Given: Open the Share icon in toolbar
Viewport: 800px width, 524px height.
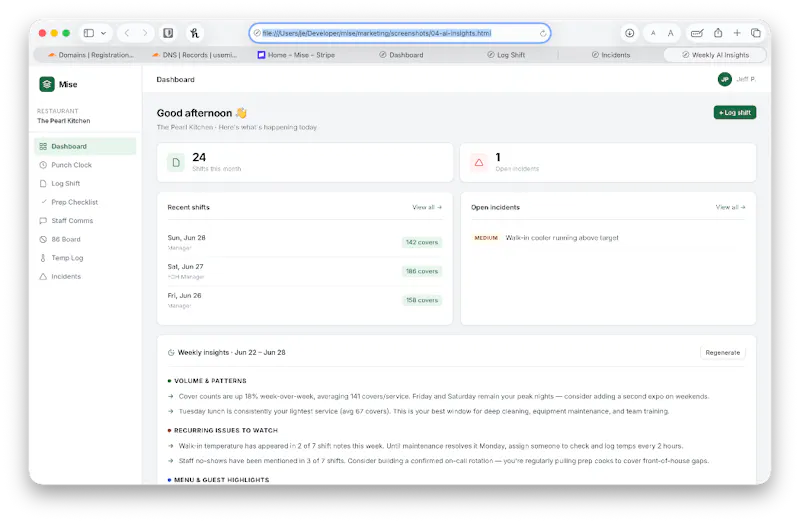Looking at the screenshot, I should 718,33.
